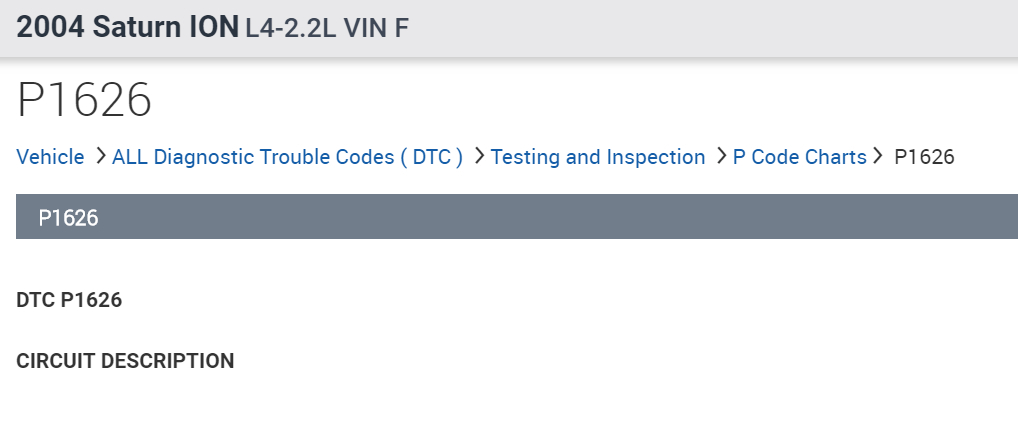The height and width of the screenshot is (421, 1018).
Task: Click the L4-2.2L VIN F engine label
Action: point(327,28)
